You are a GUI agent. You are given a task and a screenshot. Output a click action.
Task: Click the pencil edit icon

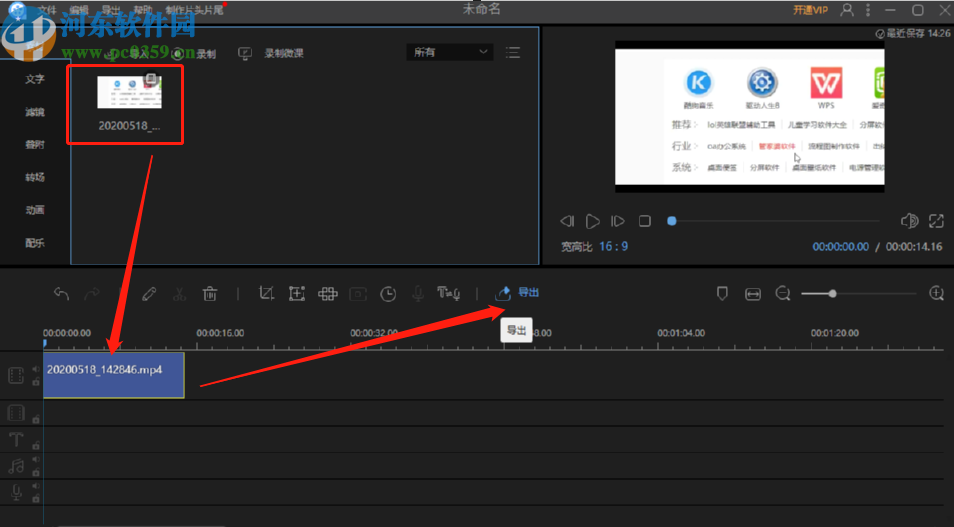[149, 293]
